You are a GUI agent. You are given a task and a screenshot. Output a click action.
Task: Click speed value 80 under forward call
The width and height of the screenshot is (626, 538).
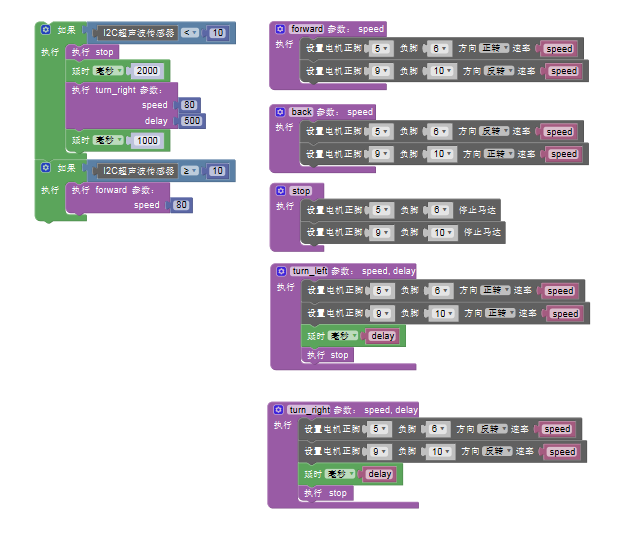point(180,205)
